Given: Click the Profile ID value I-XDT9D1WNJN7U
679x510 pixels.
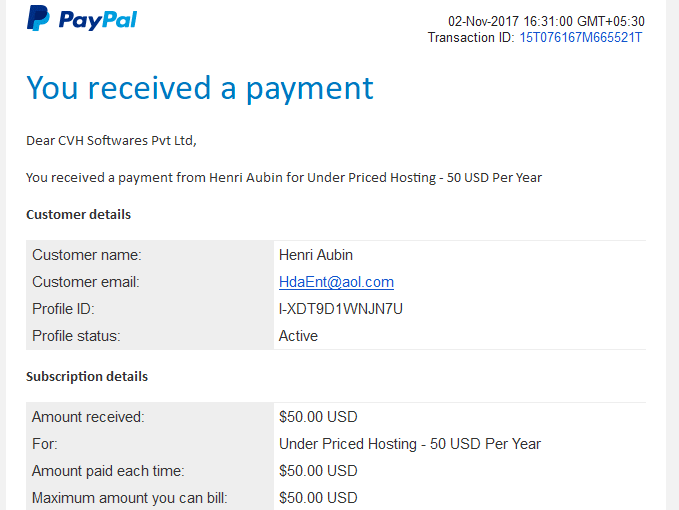Looking at the screenshot, I should coord(341,309).
